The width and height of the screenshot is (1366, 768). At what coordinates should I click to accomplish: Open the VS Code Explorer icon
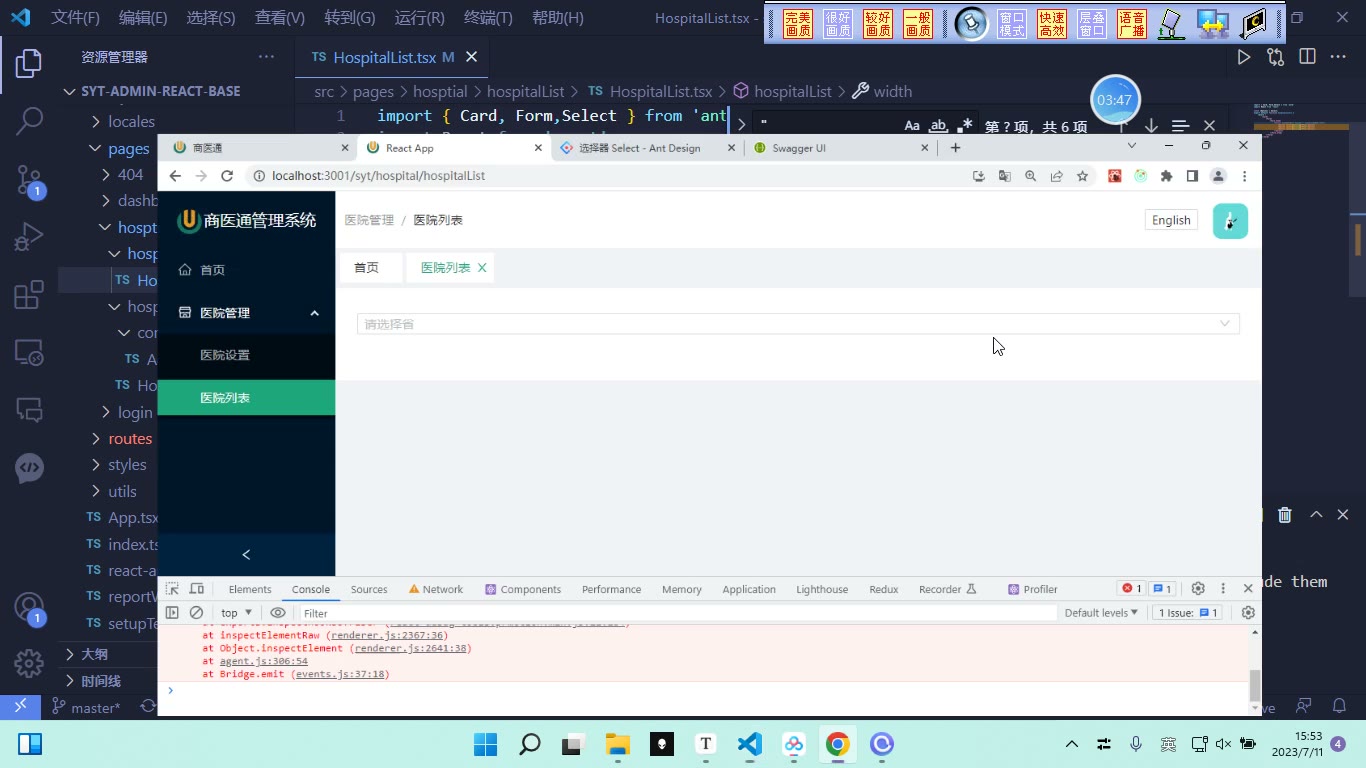tap(29, 64)
